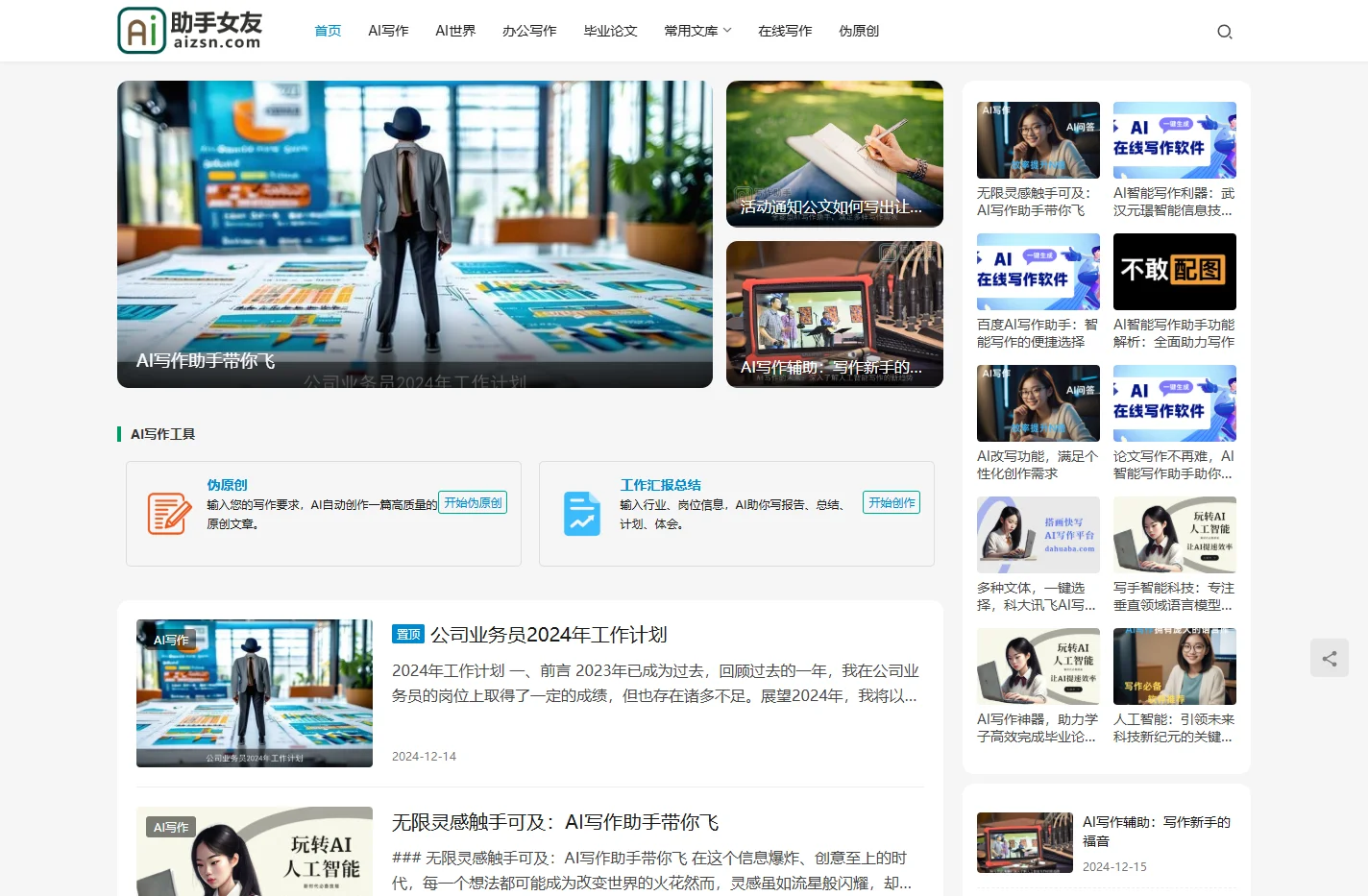Open sidebar link 多种文体,一键选择
1368x896 pixels.
(x=1038, y=596)
